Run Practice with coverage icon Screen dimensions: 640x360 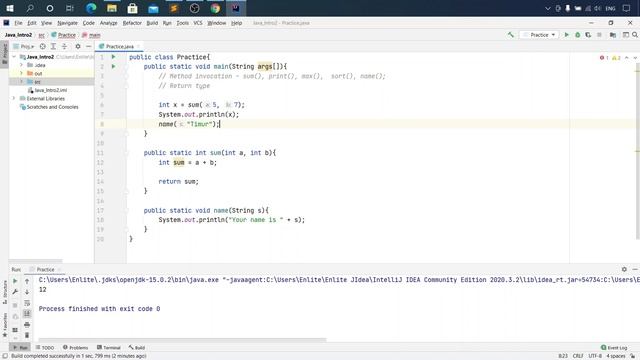pos(588,35)
